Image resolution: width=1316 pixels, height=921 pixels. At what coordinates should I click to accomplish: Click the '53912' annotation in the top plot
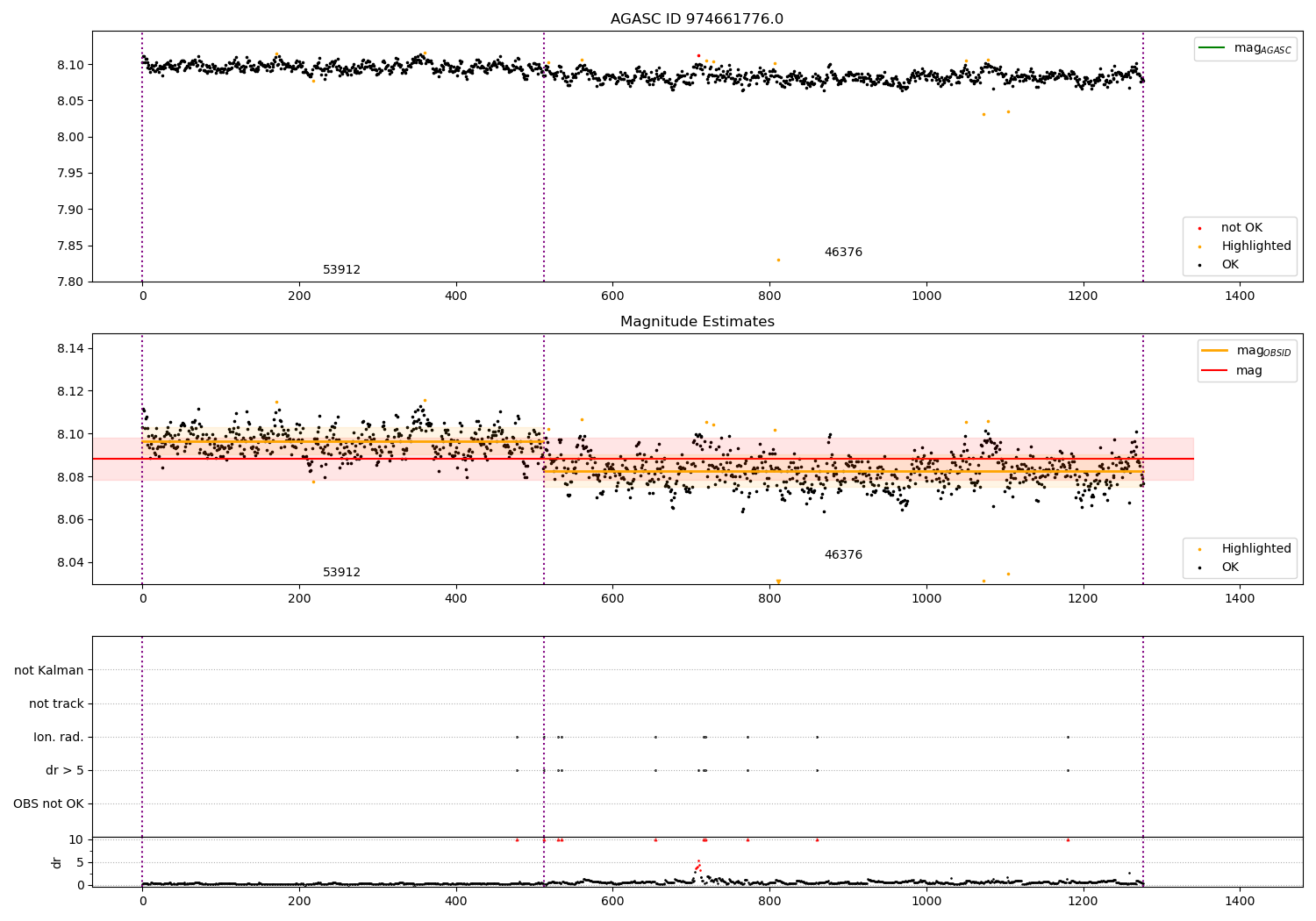click(341, 270)
